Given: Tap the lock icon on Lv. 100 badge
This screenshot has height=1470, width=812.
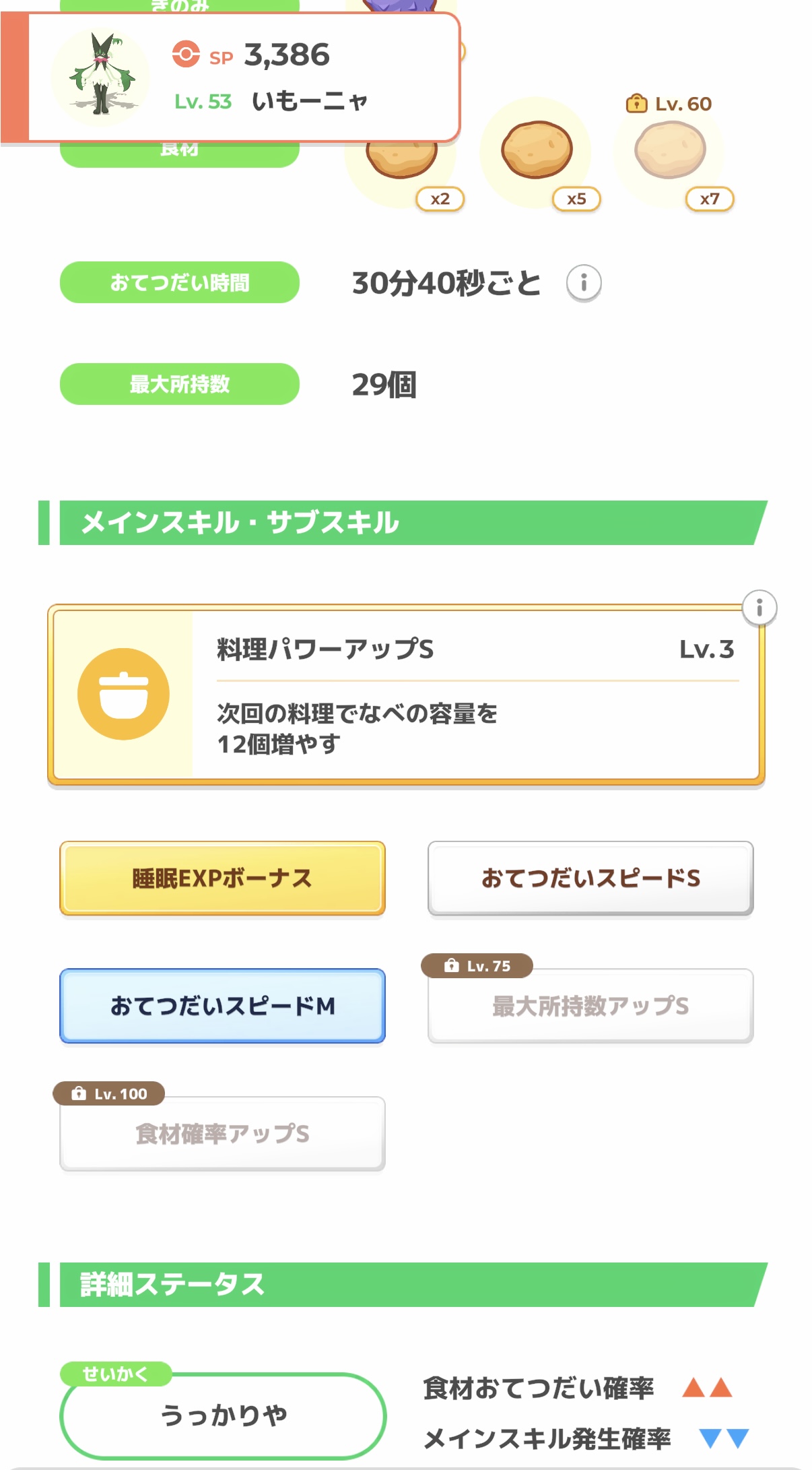Looking at the screenshot, I should 79,1093.
